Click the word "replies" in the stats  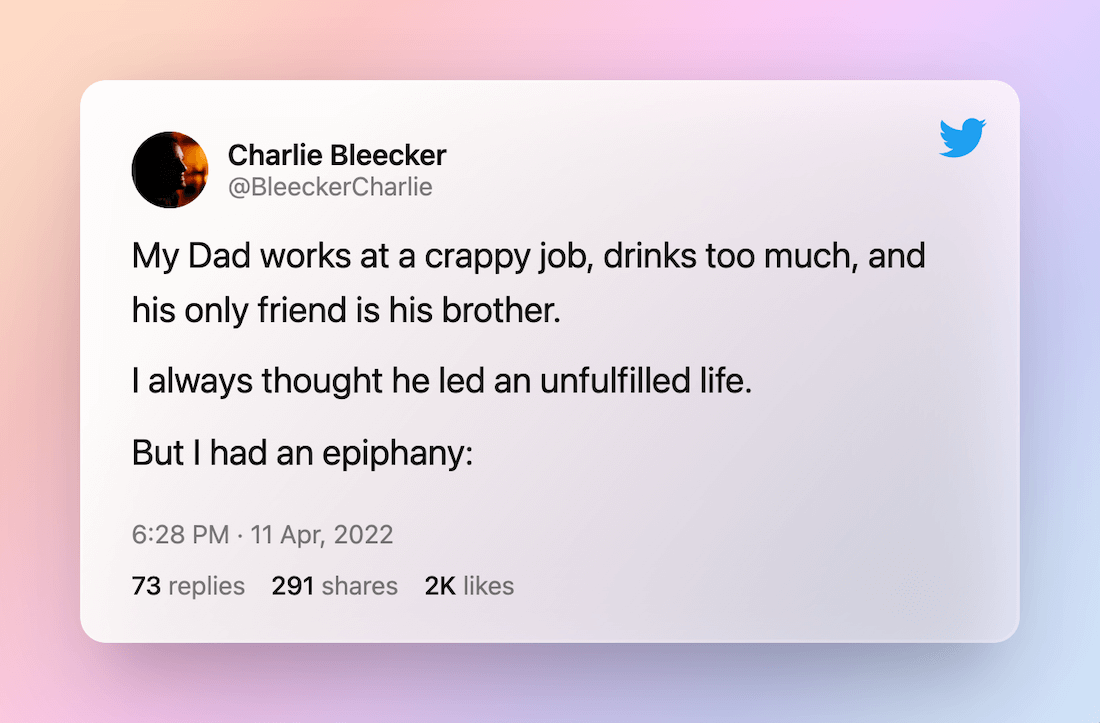[206, 586]
